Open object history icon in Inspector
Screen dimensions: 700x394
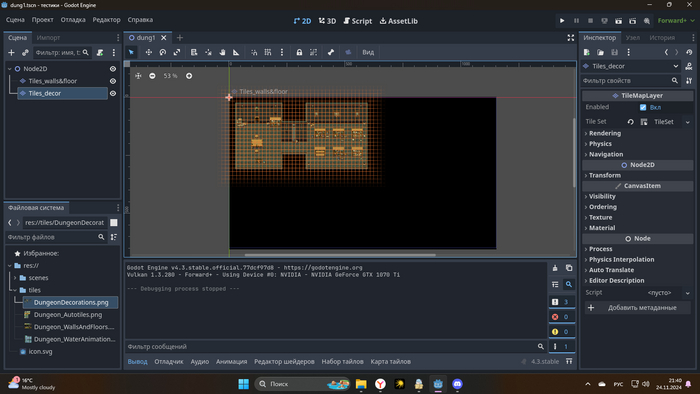689,52
